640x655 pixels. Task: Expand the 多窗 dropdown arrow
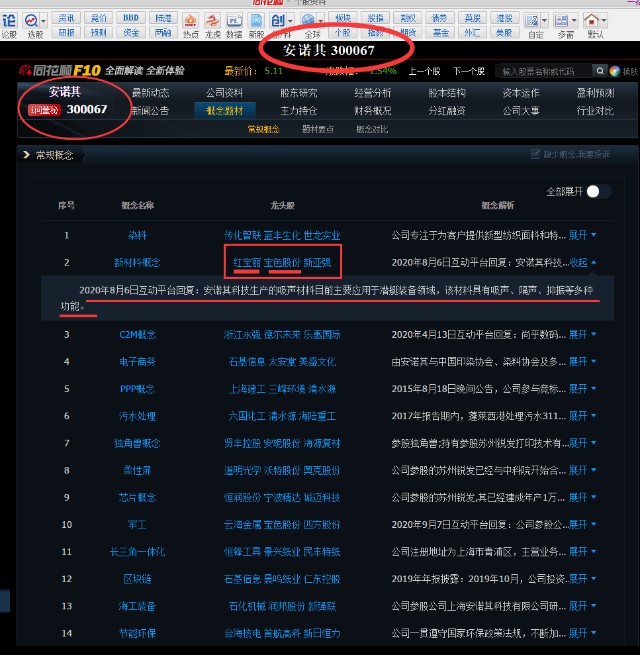(574, 20)
